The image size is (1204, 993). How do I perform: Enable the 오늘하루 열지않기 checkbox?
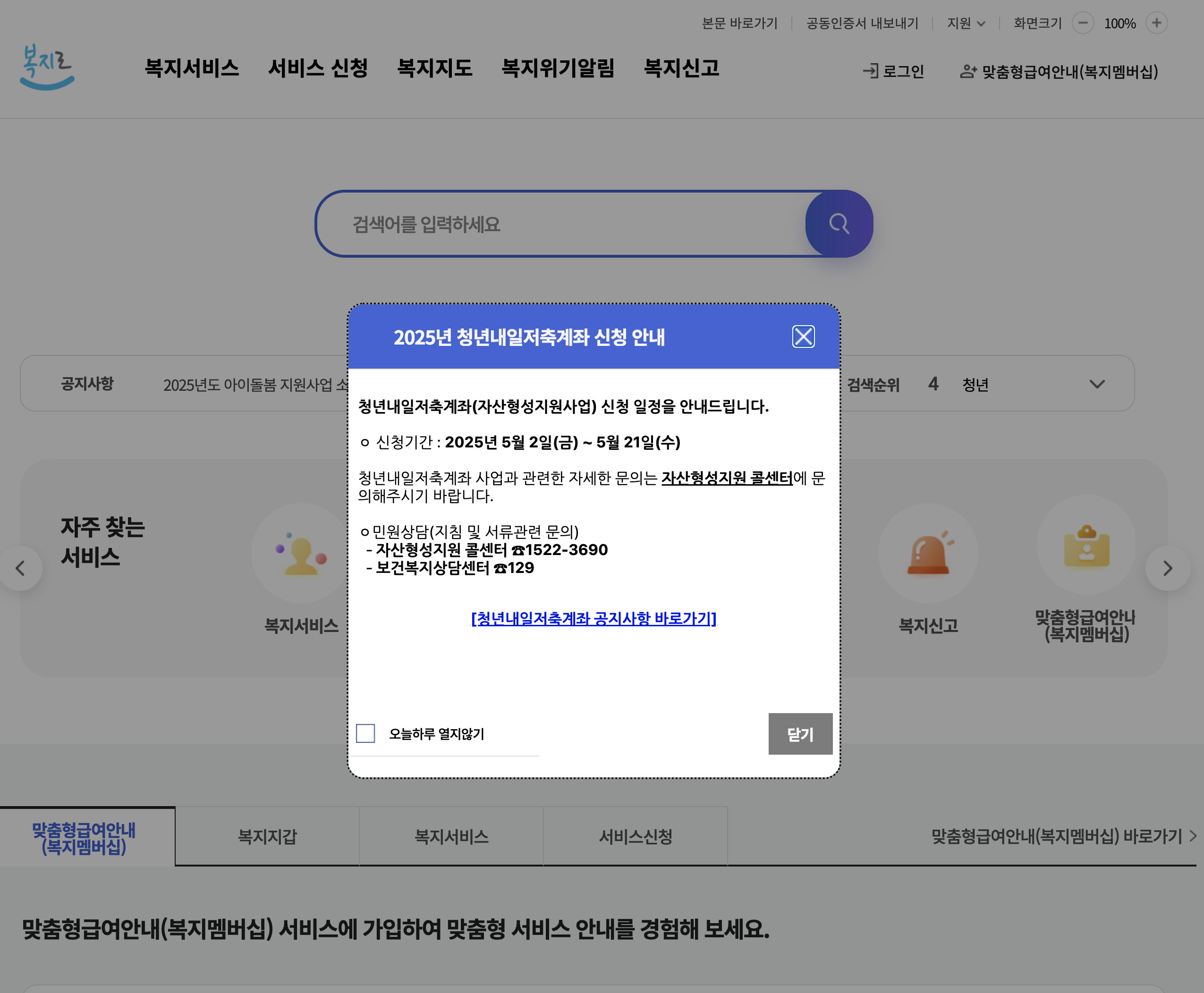[365, 734]
